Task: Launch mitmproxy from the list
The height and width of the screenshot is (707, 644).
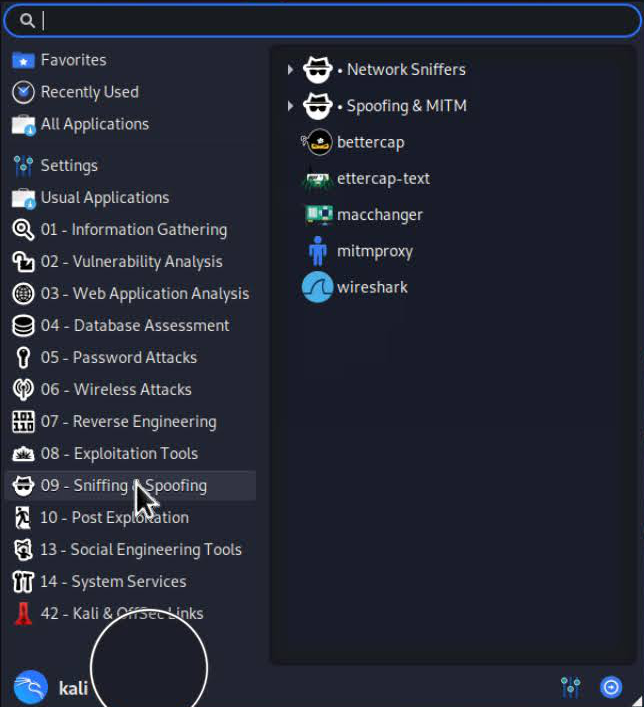Action: (x=375, y=252)
